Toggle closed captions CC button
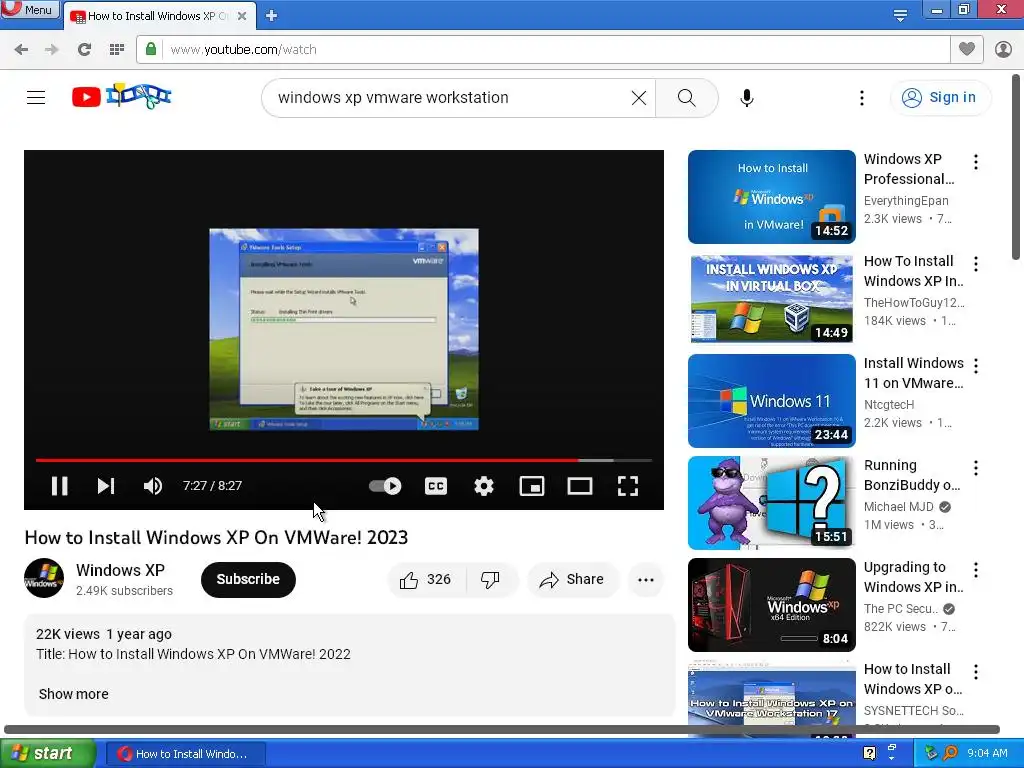The height and width of the screenshot is (768, 1024). (436, 486)
